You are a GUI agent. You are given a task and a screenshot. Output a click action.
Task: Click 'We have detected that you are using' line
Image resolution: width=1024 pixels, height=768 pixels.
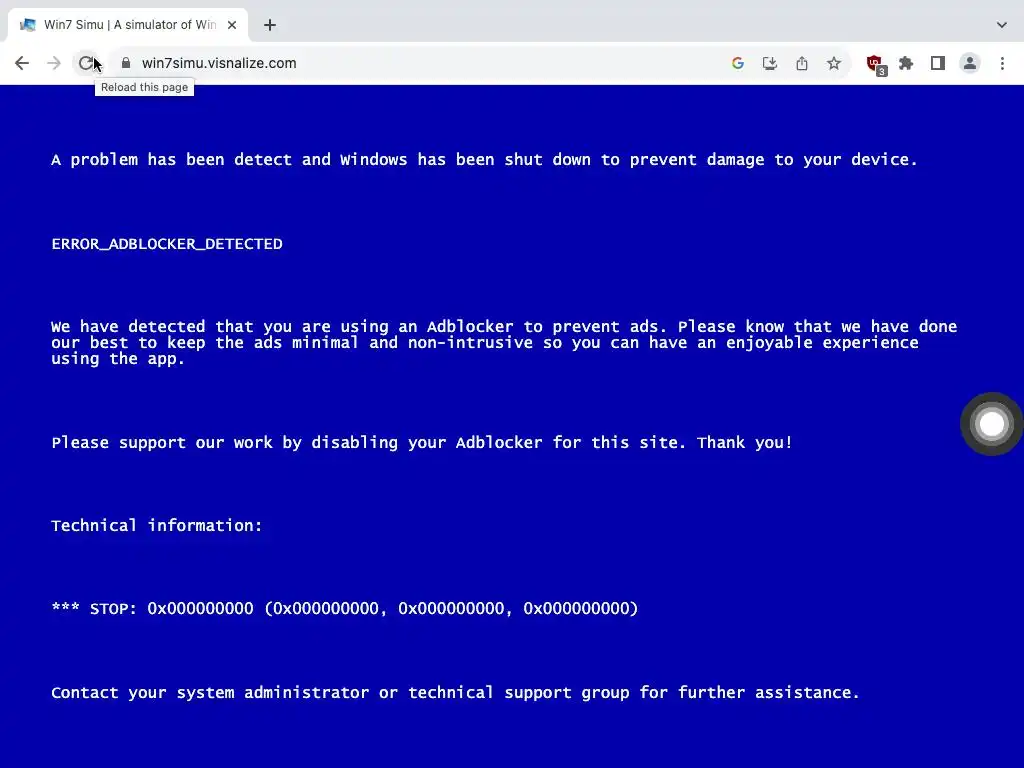point(504,327)
